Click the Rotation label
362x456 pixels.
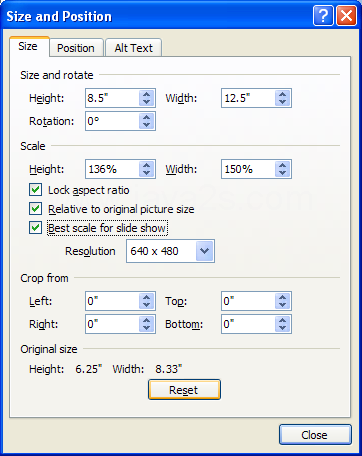click(52, 121)
